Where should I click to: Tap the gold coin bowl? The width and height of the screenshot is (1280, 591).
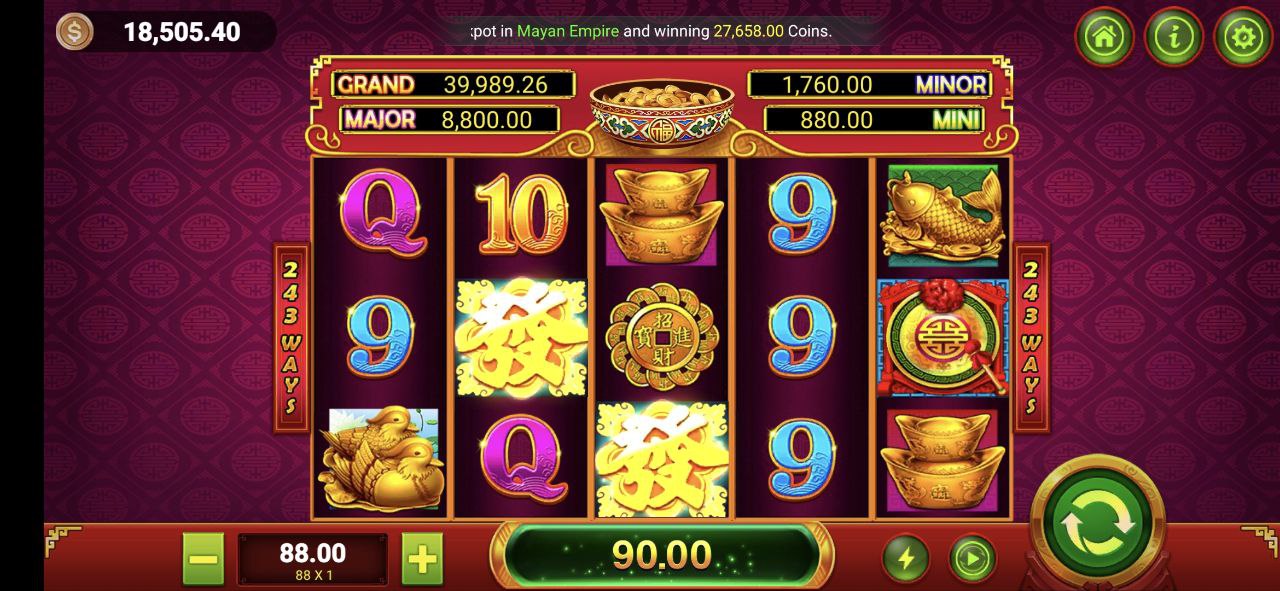pos(661,115)
